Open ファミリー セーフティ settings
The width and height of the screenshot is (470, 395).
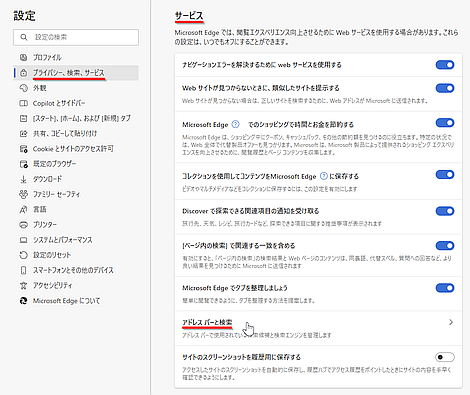pos(76,194)
